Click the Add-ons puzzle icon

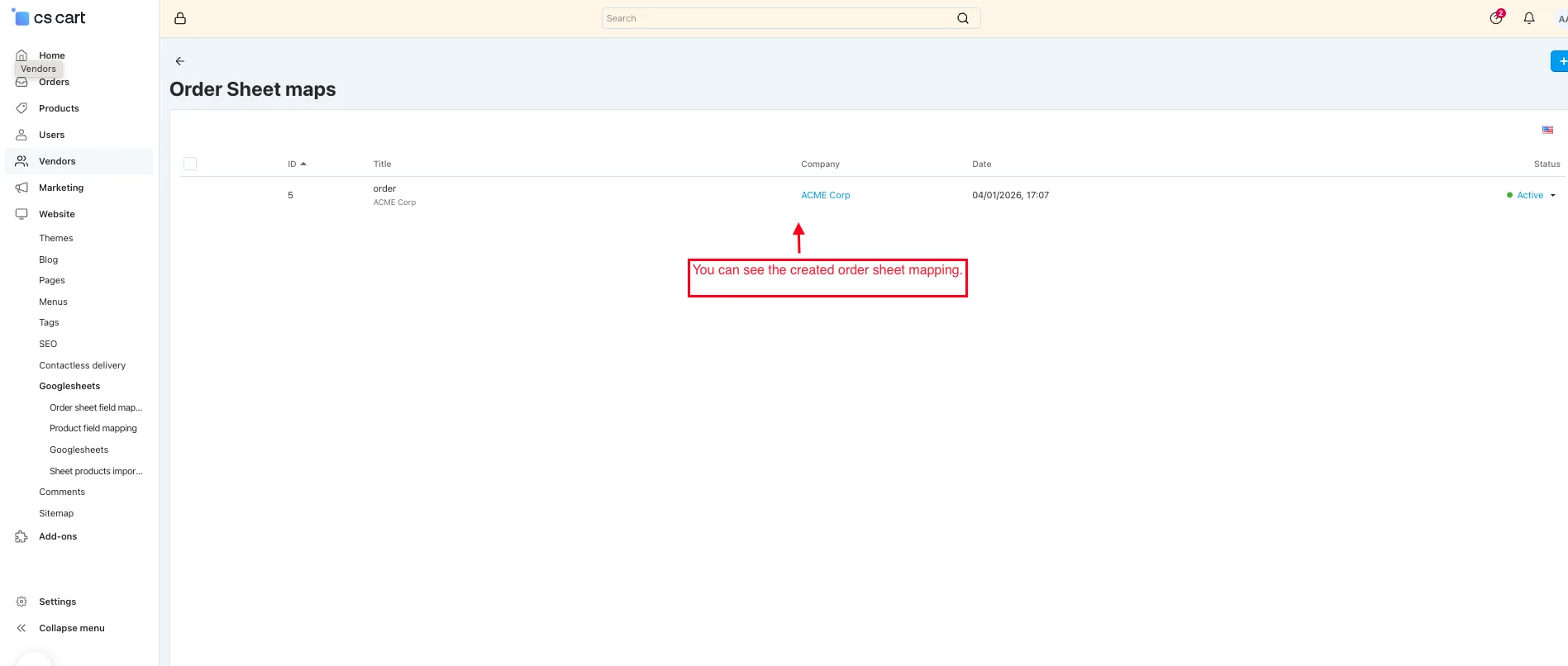(21, 536)
